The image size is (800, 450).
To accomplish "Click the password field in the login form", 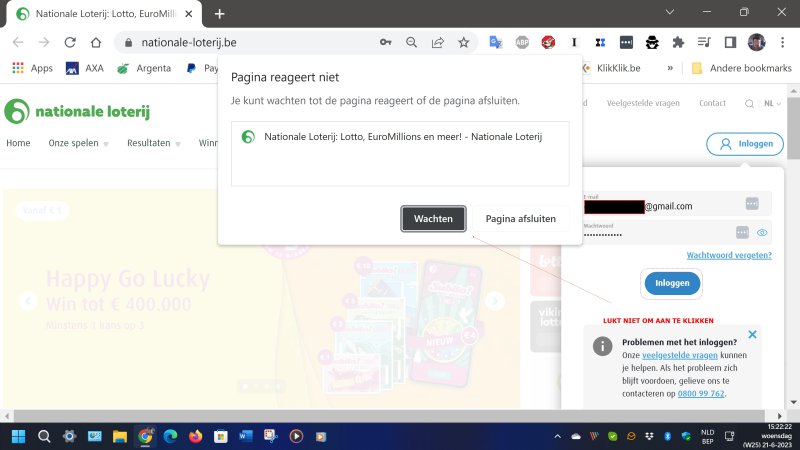I will [x=655, y=233].
